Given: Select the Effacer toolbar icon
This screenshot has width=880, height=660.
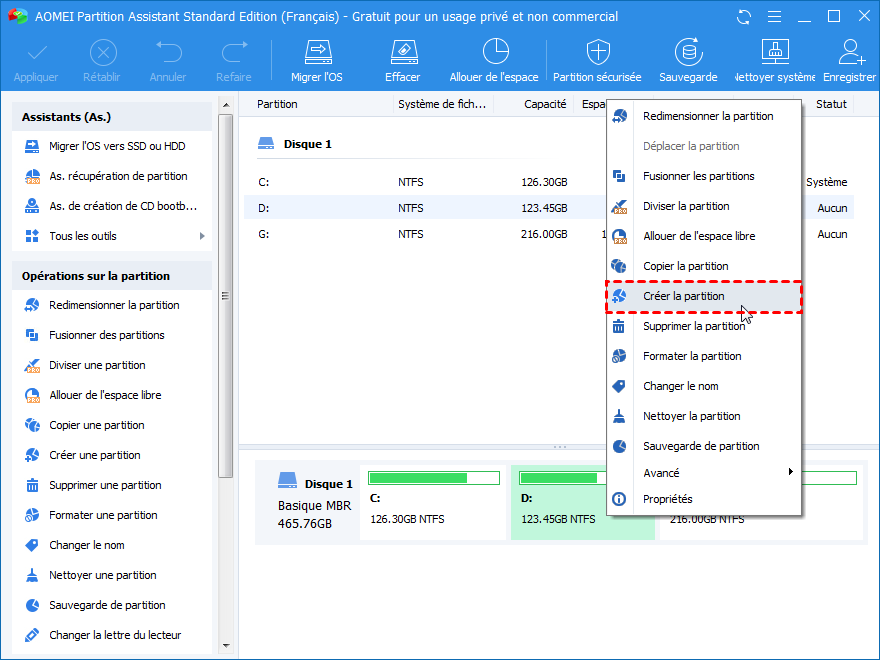Looking at the screenshot, I should (402, 53).
